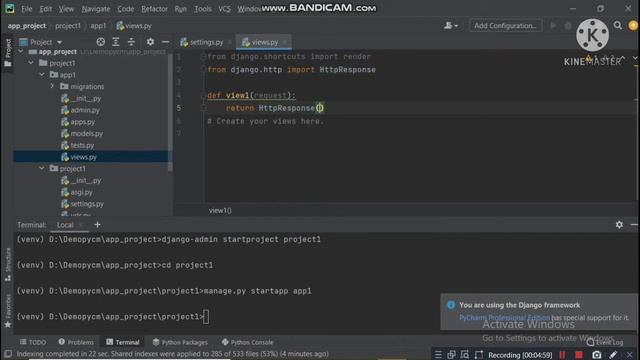640x360 pixels.
Task: Hide the Project tool window
Action: coord(165,42)
